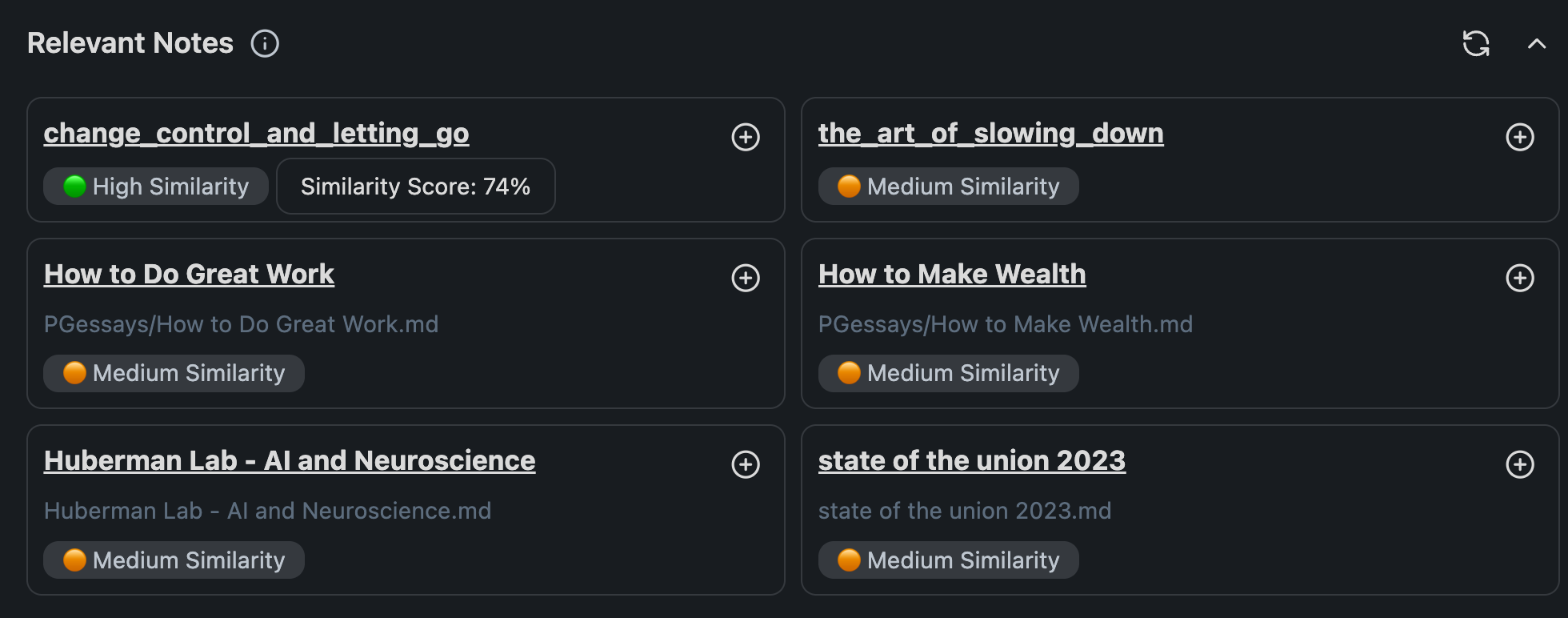Viewport: 1568px width, 618px height.
Task: Collapse the Relevant Notes section
Action: [1536, 44]
